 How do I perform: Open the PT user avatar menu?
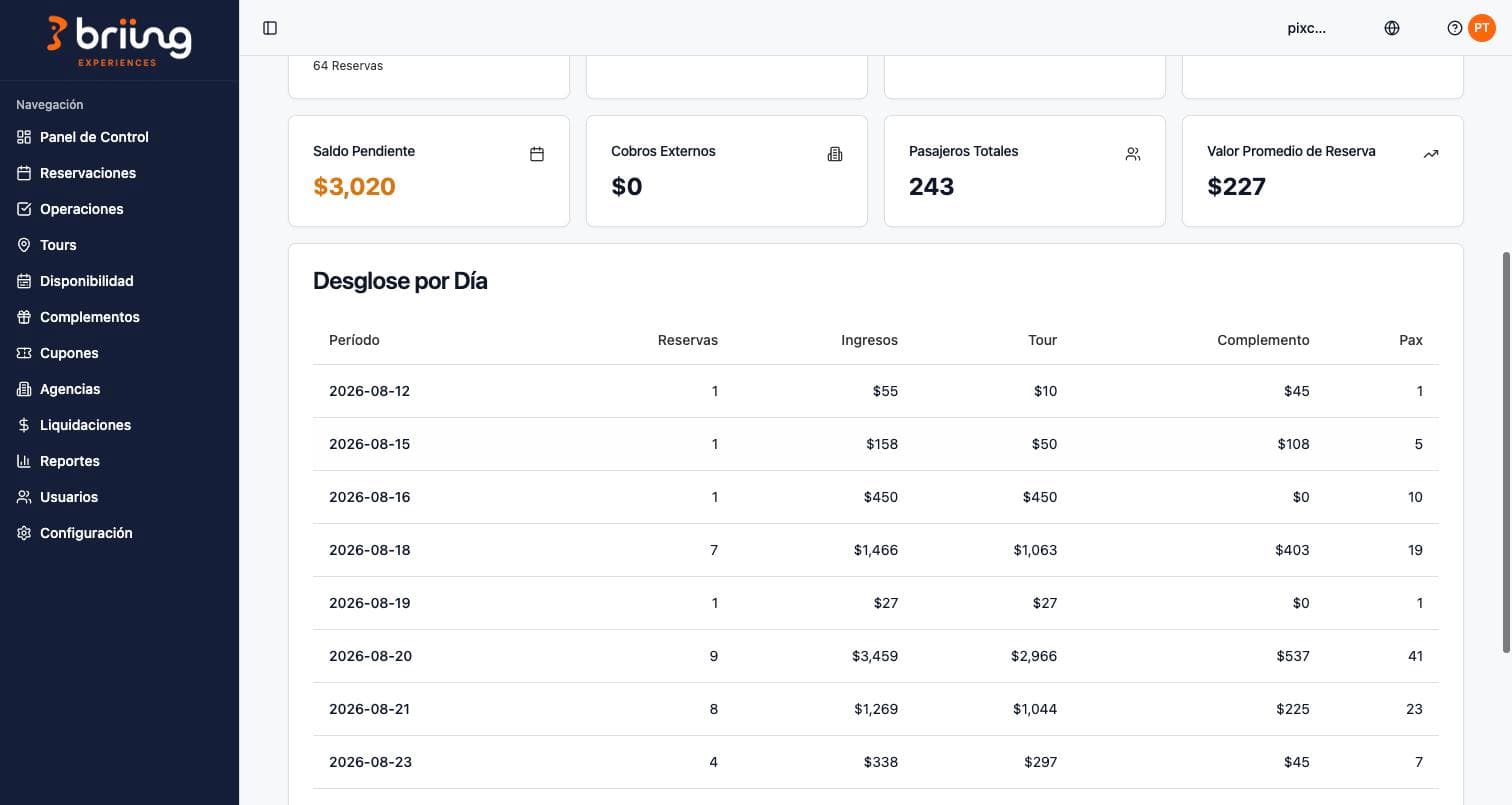pyautogui.click(x=1482, y=28)
